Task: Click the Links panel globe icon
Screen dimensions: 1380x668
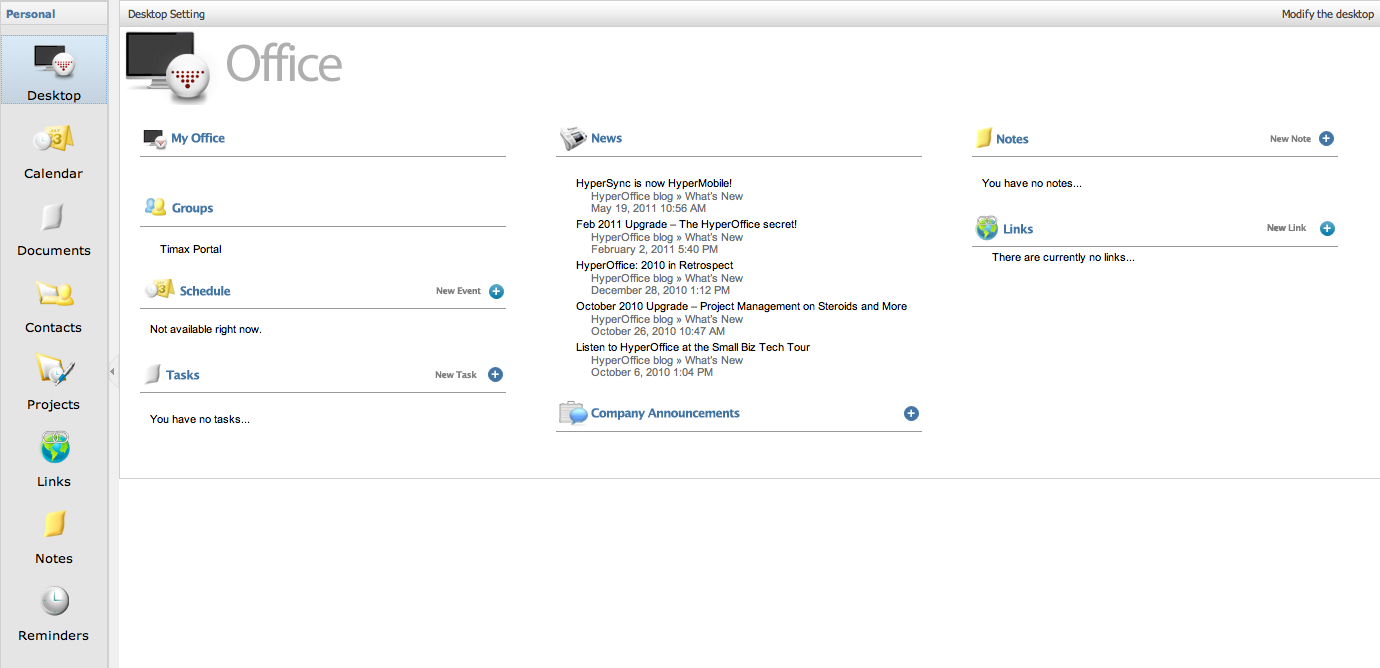Action: 987,228
